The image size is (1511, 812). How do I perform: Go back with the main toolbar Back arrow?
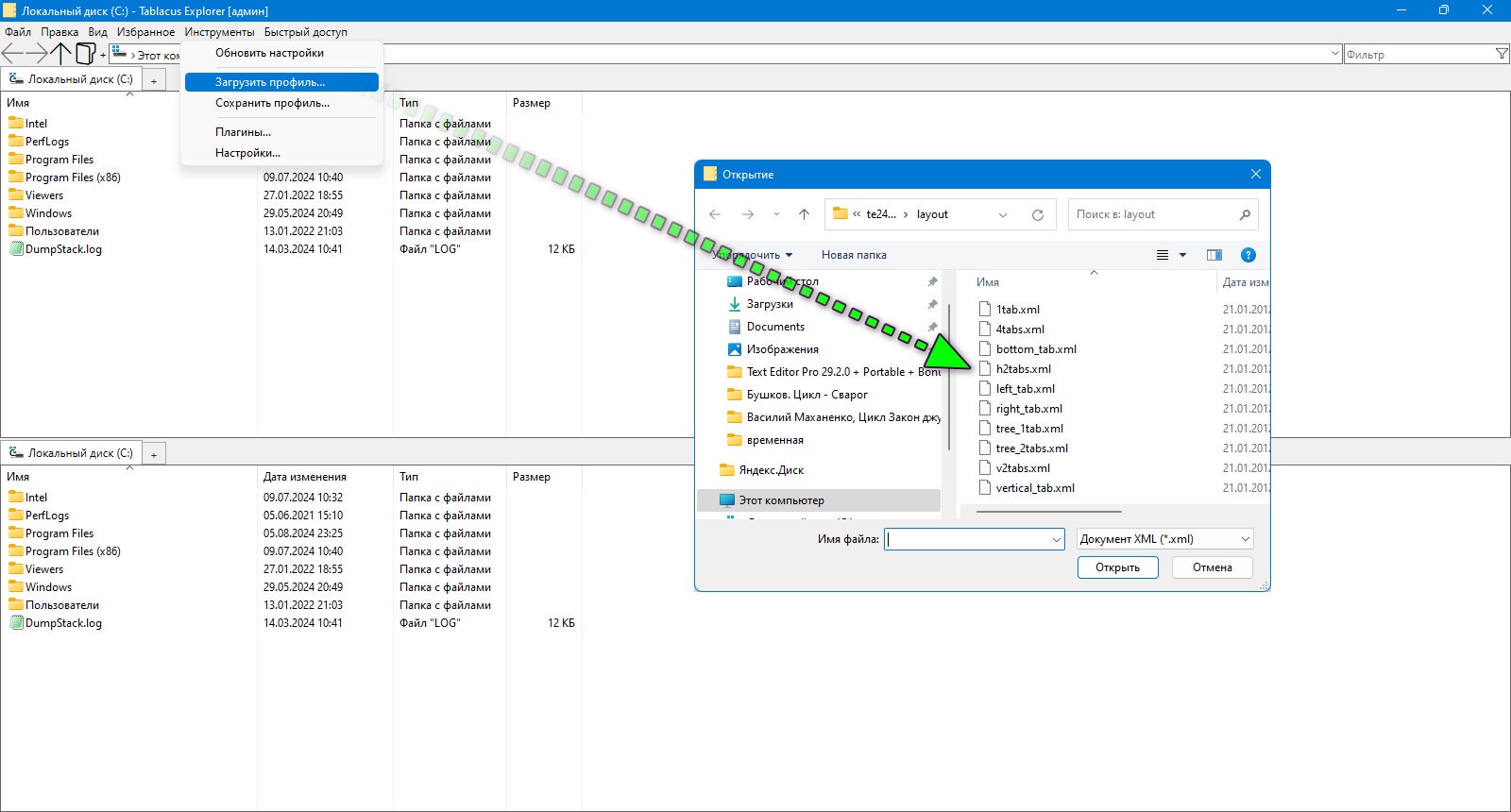12,54
